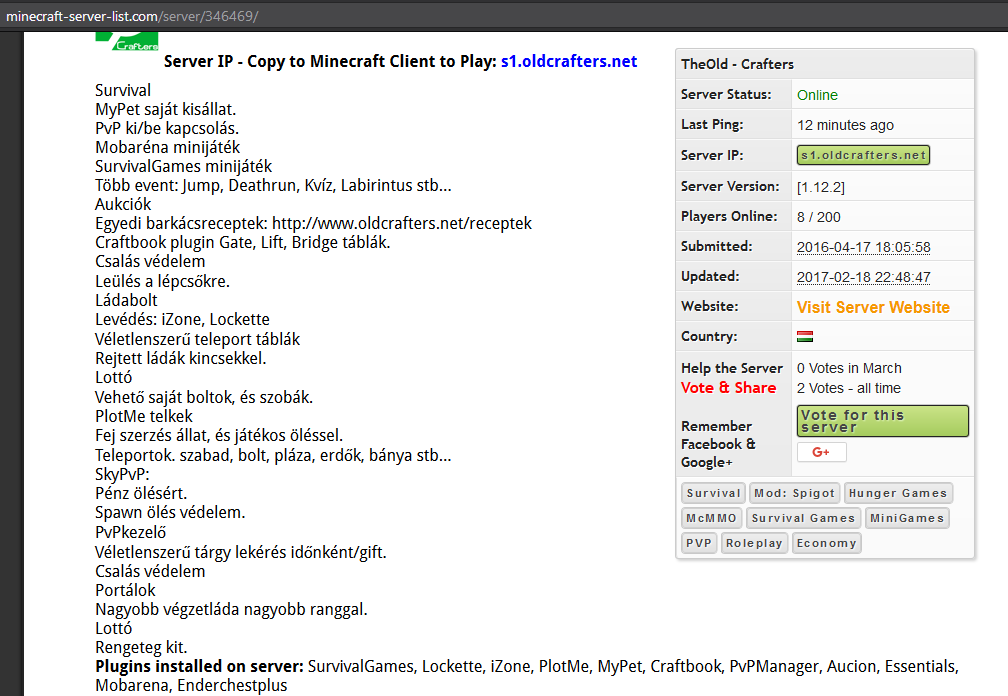Image resolution: width=1008 pixels, height=696 pixels.
Task: Copy the green s1.oldcrafters.net IP button
Action: point(863,155)
